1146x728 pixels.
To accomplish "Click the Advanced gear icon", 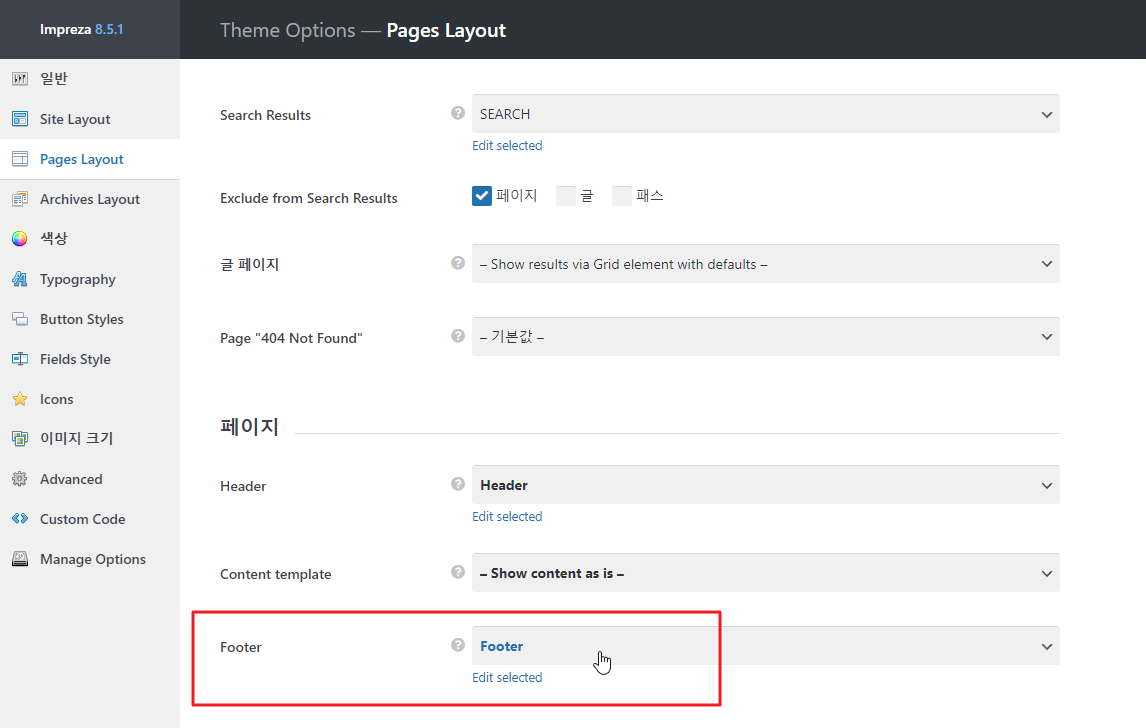I will click(x=20, y=479).
